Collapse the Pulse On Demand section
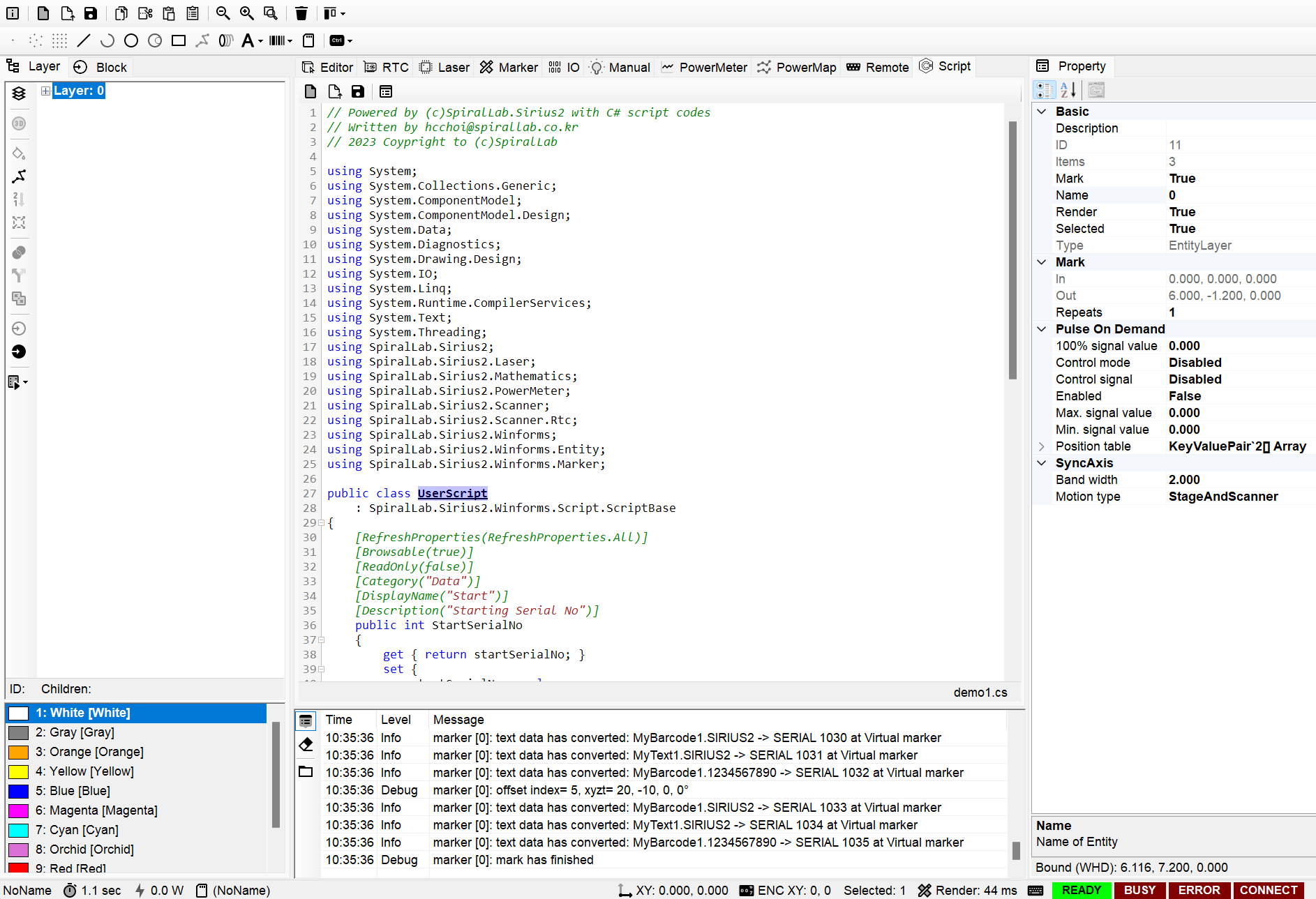This screenshot has width=1316, height=899. click(1042, 329)
